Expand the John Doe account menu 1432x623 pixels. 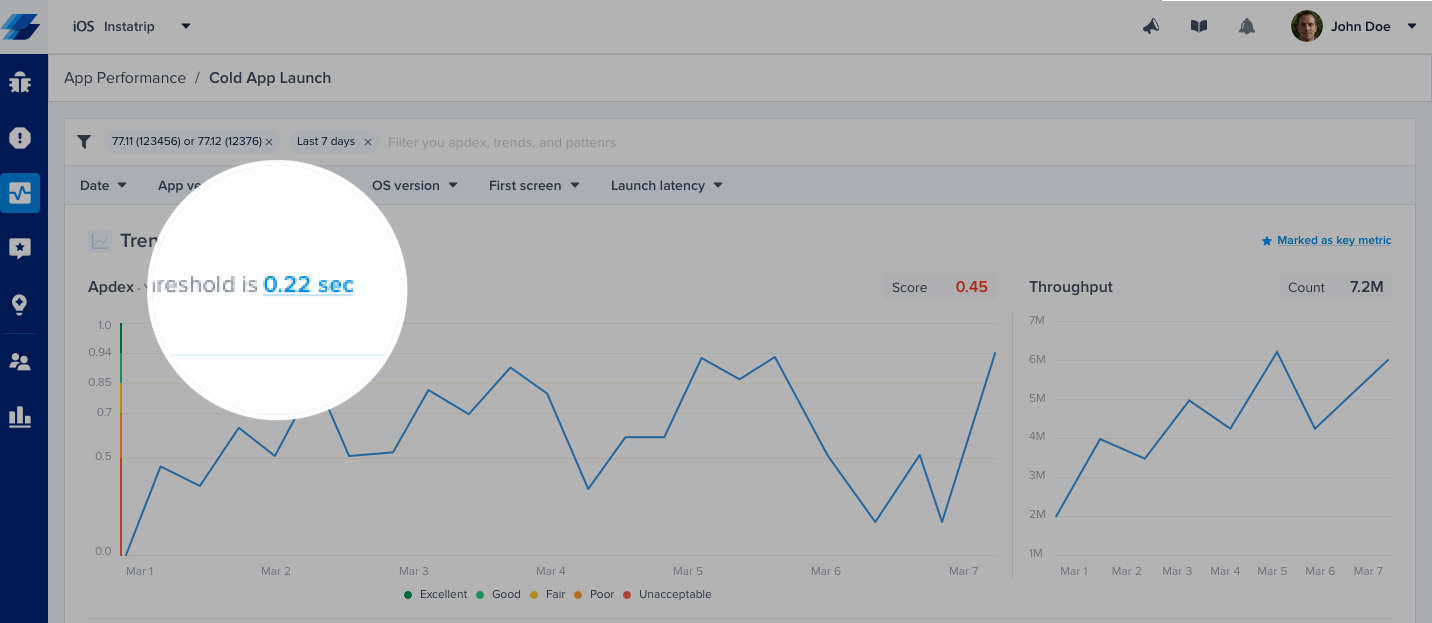(1412, 27)
